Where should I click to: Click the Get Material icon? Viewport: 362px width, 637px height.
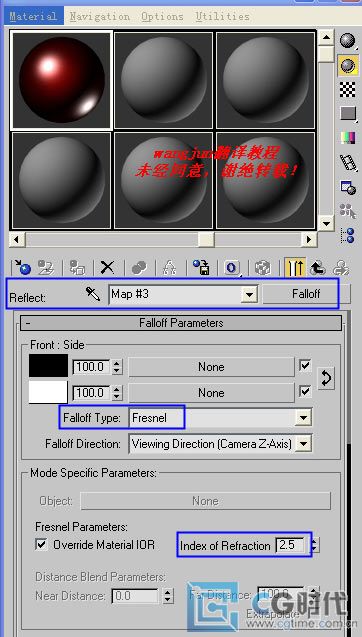click(22, 268)
